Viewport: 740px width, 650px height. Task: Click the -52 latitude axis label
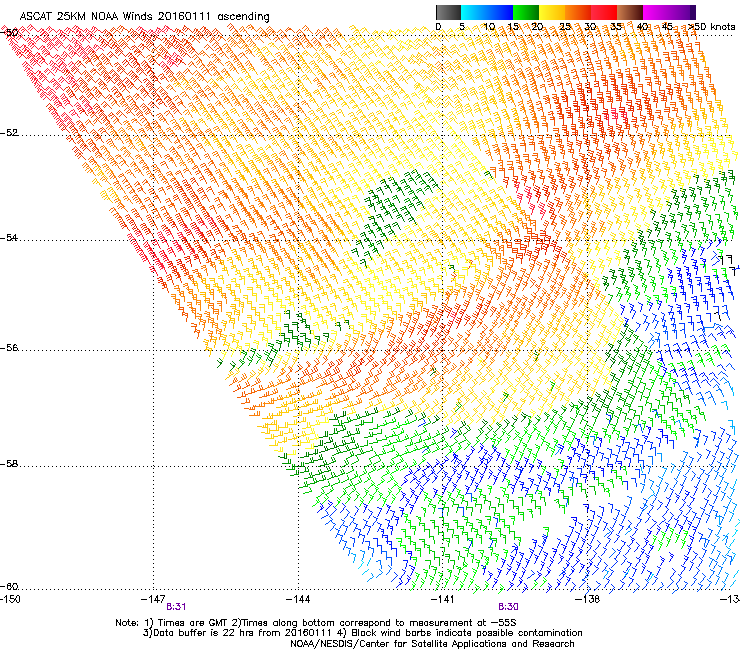[9, 133]
